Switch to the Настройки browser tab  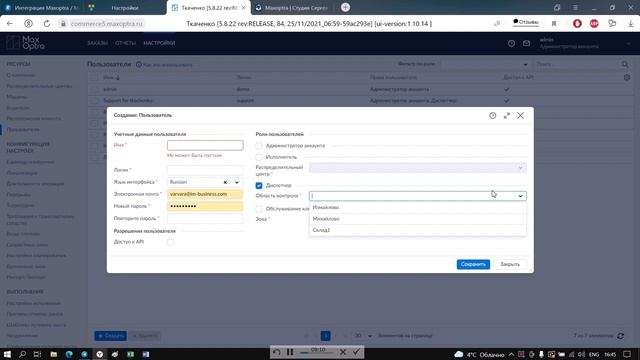click(125, 8)
